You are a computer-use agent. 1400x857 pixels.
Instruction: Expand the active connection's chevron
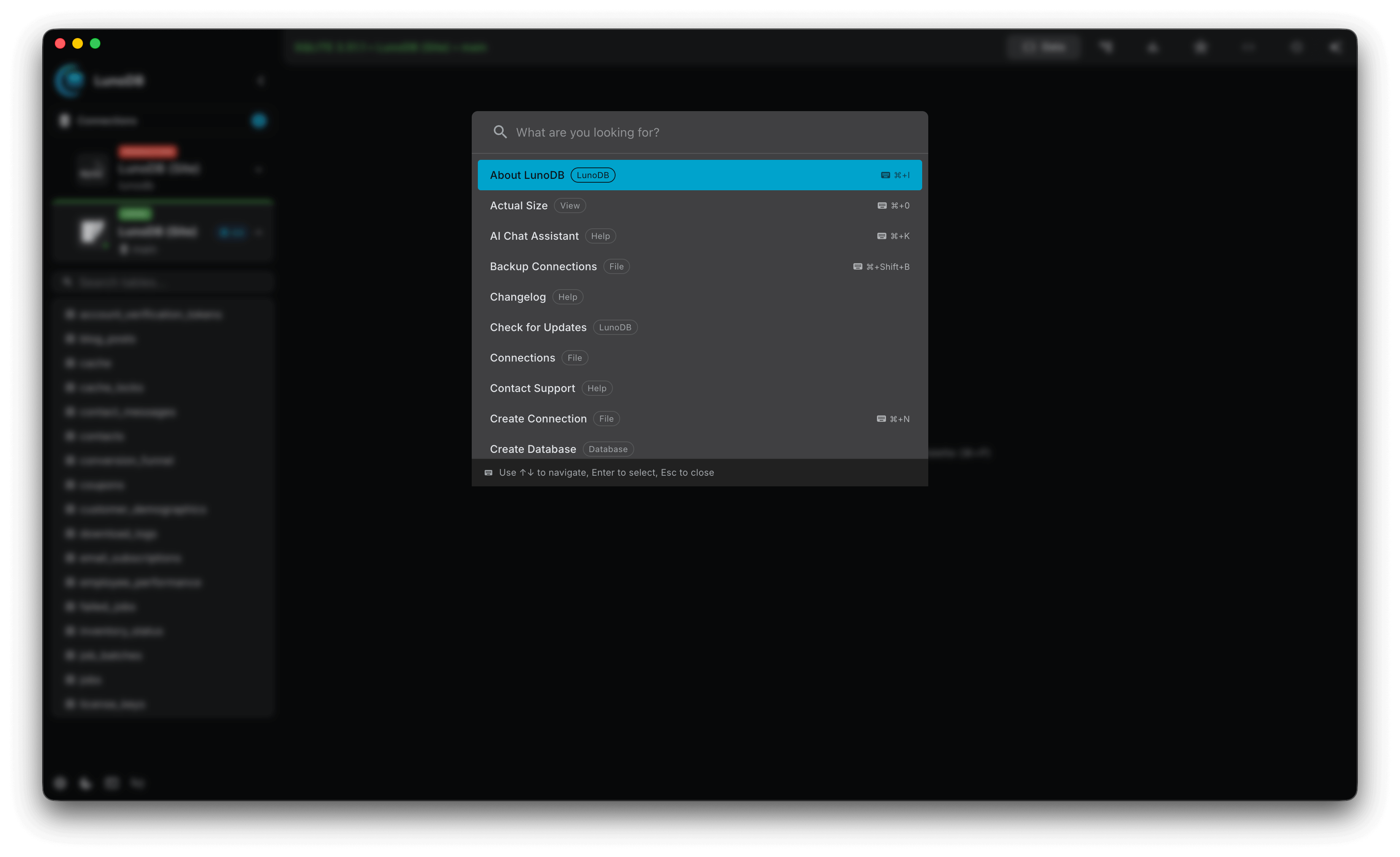pyautogui.click(x=259, y=232)
